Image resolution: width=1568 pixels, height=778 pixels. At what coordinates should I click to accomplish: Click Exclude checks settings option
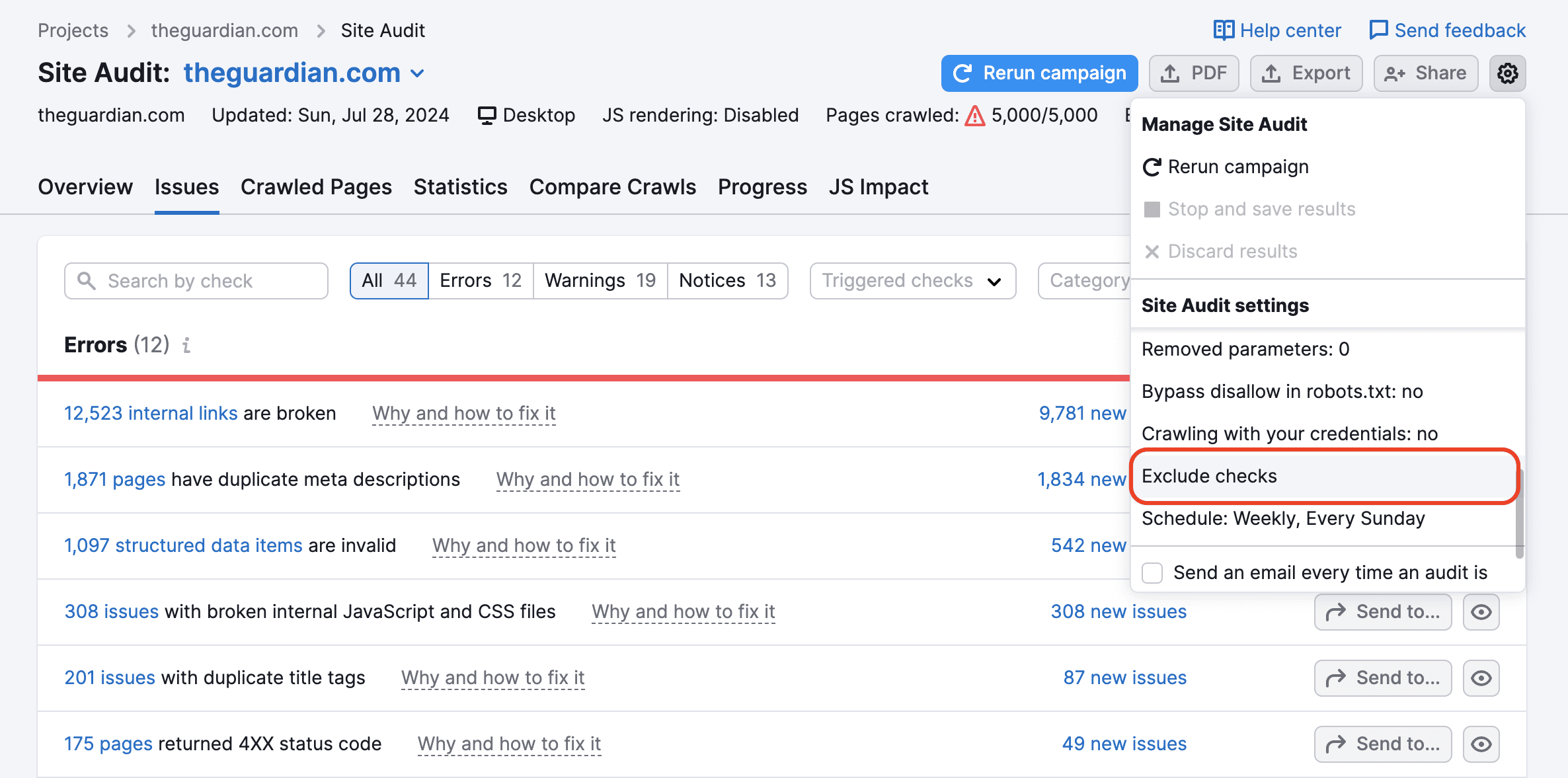tap(1210, 476)
